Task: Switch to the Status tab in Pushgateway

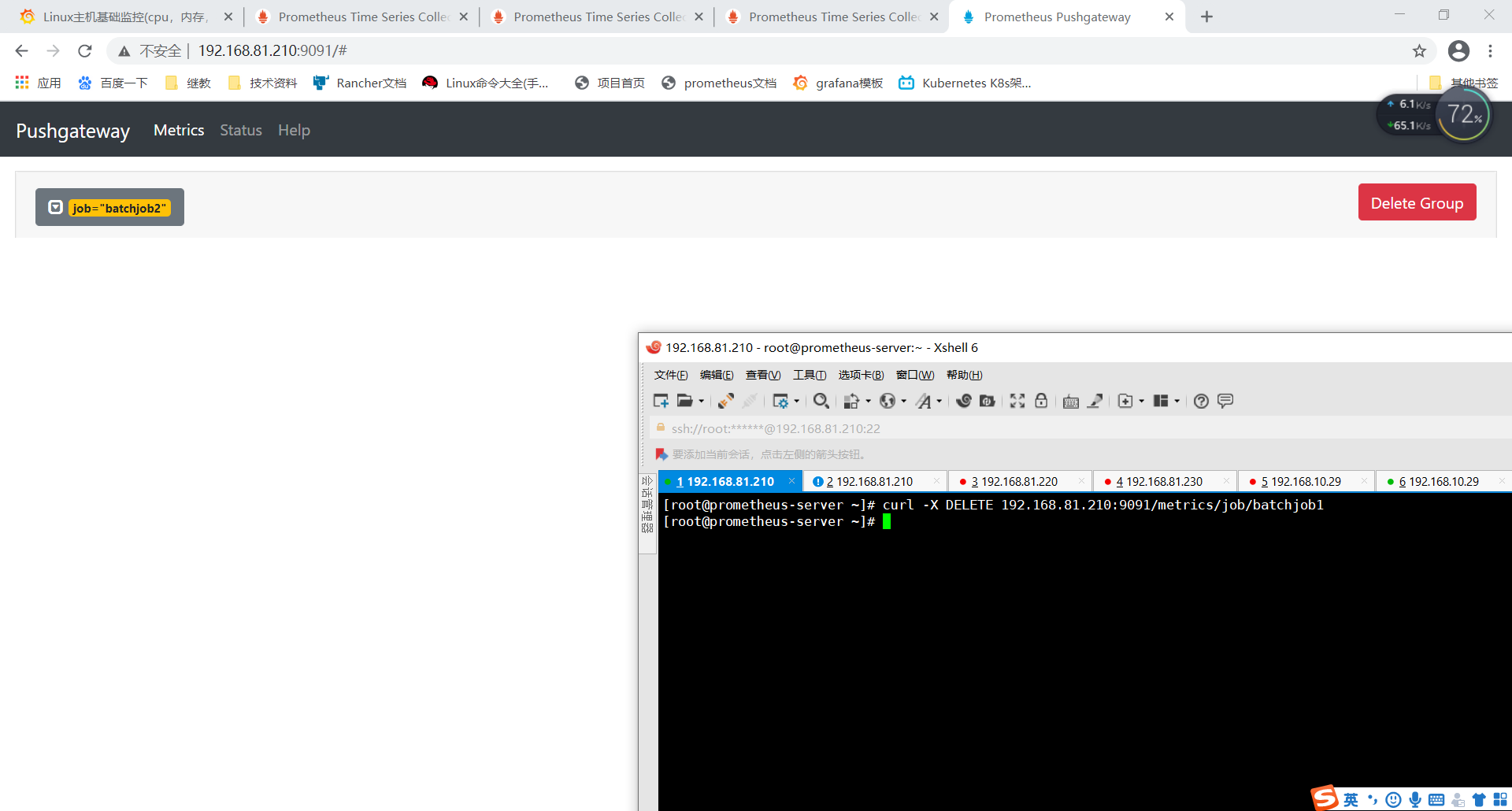Action: click(x=240, y=130)
